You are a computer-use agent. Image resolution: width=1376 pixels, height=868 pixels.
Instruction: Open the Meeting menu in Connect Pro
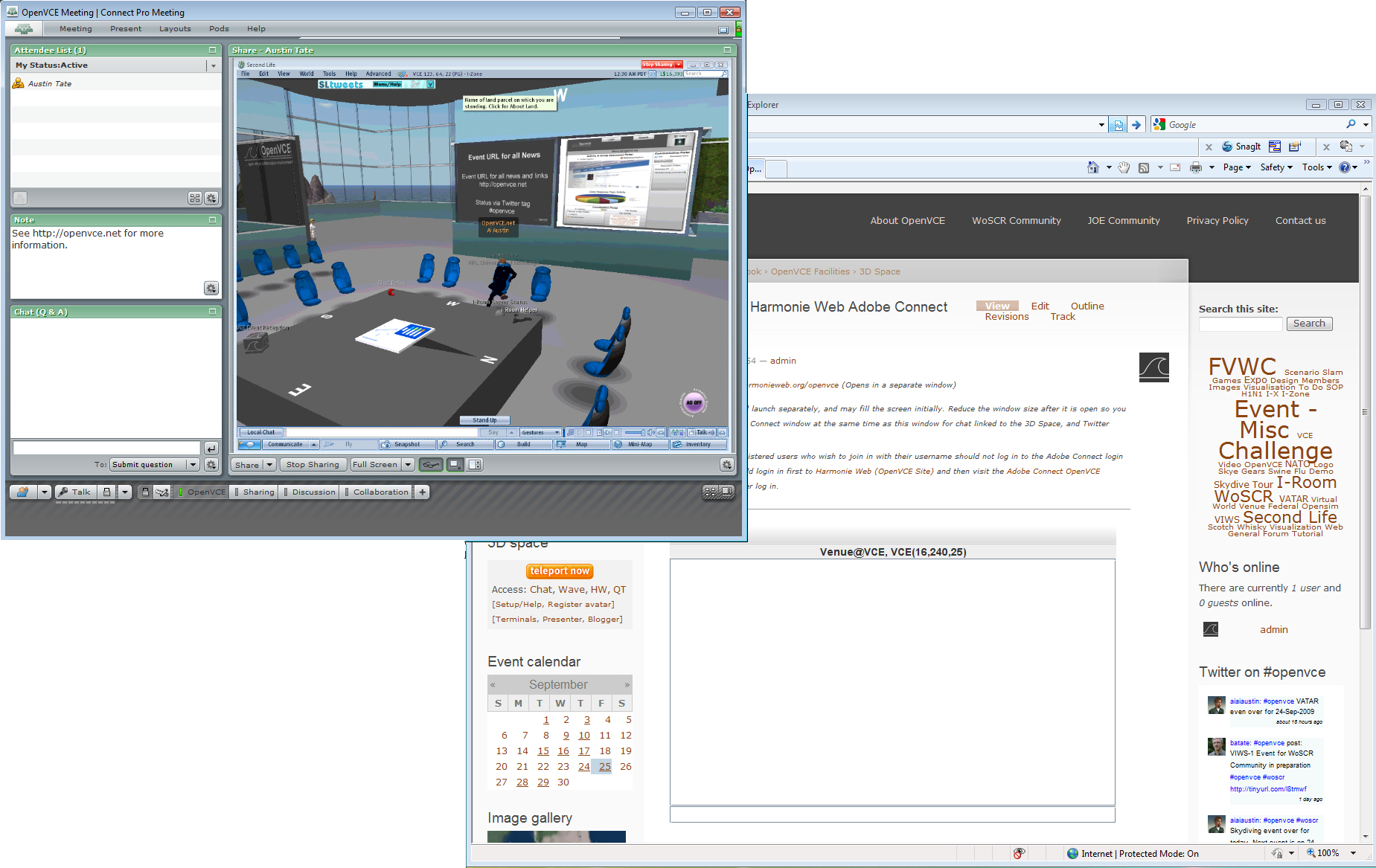(x=75, y=29)
